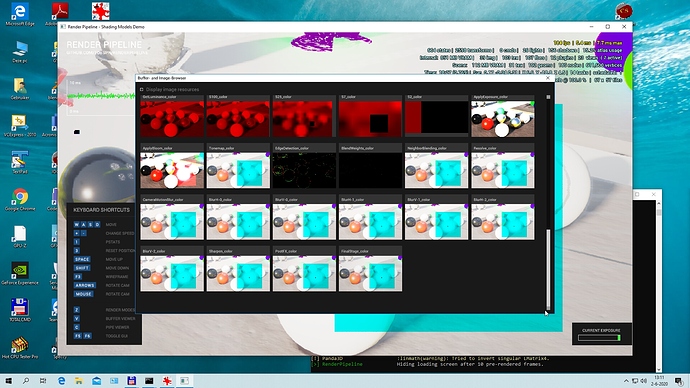The height and width of the screenshot is (388, 690).
Task: Open the EdgeDetection_color buffer thumbnail
Action: (x=304, y=170)
